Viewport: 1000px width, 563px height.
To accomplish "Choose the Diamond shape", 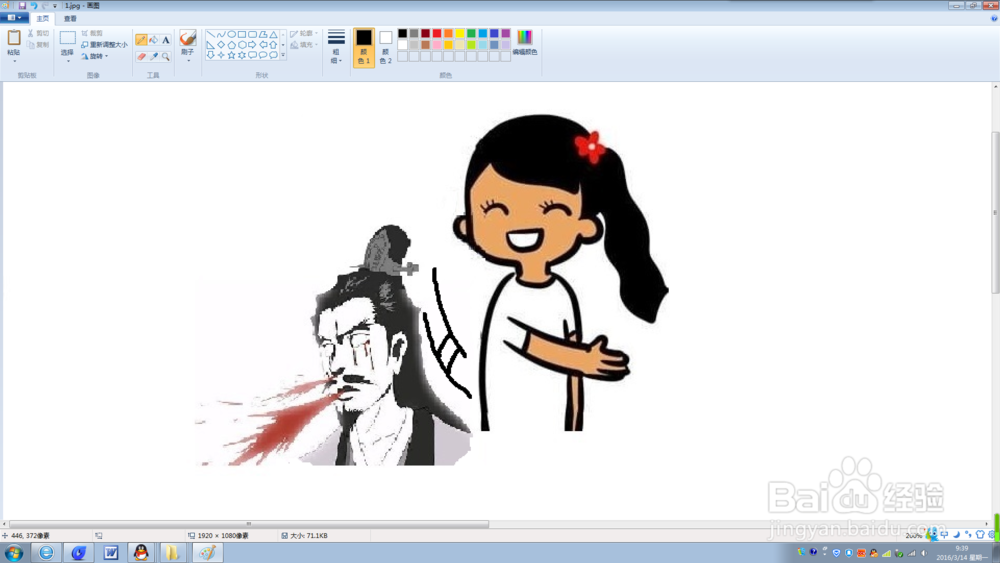I will point(221,45).
